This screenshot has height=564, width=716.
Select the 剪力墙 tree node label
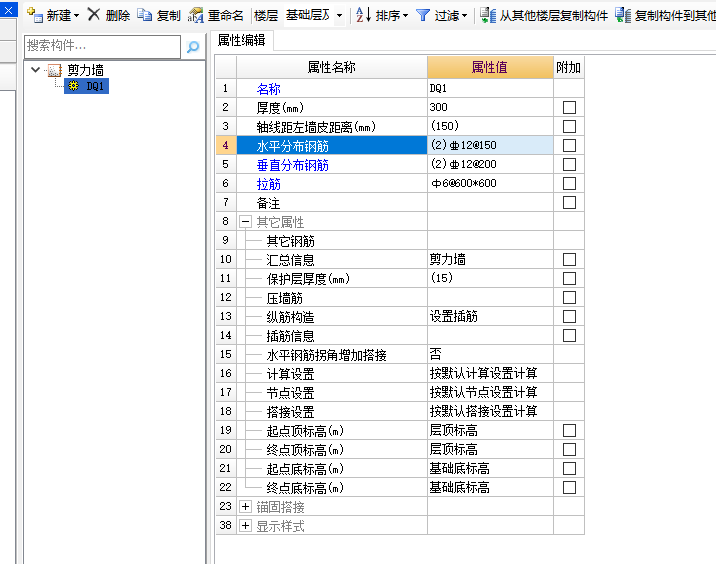(85, 70)
